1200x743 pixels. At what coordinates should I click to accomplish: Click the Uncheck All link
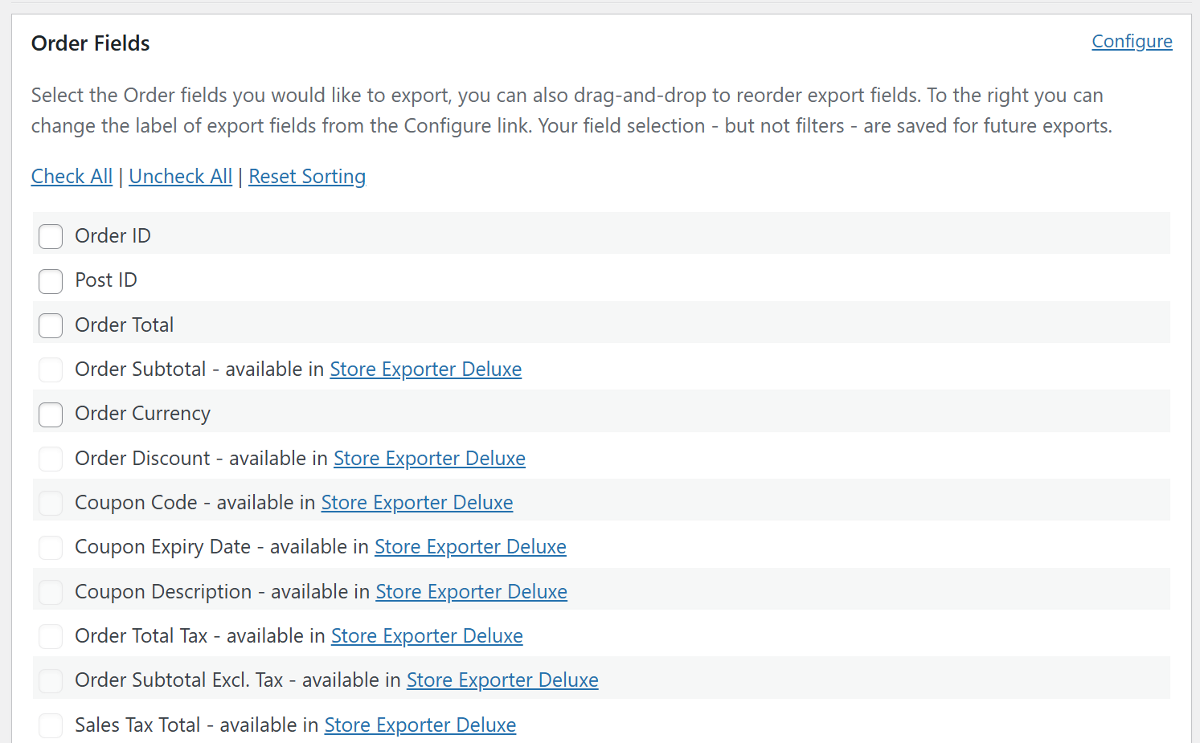tap(180, 176)
